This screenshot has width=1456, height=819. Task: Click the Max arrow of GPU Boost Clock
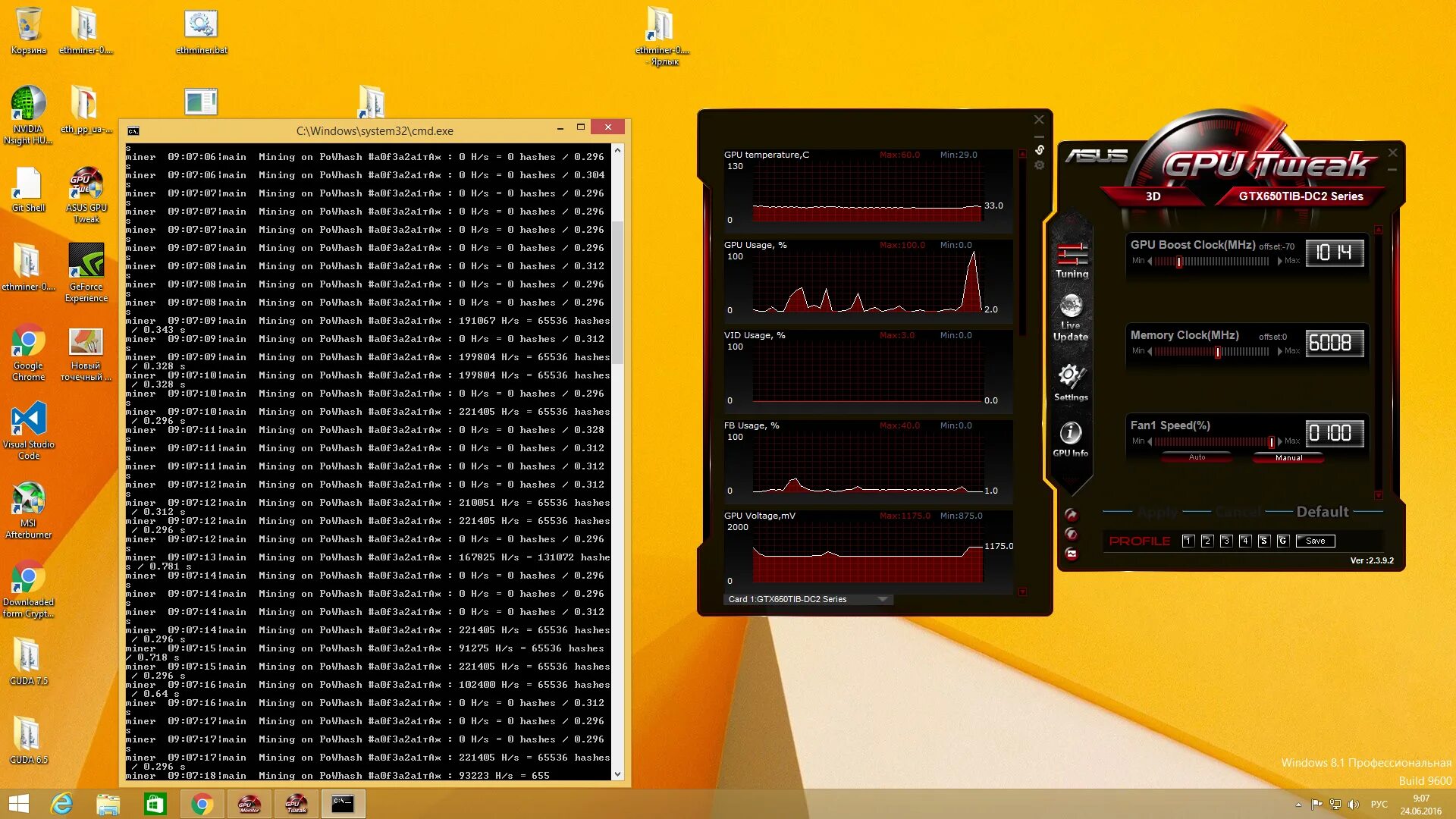coord(1280,261)
